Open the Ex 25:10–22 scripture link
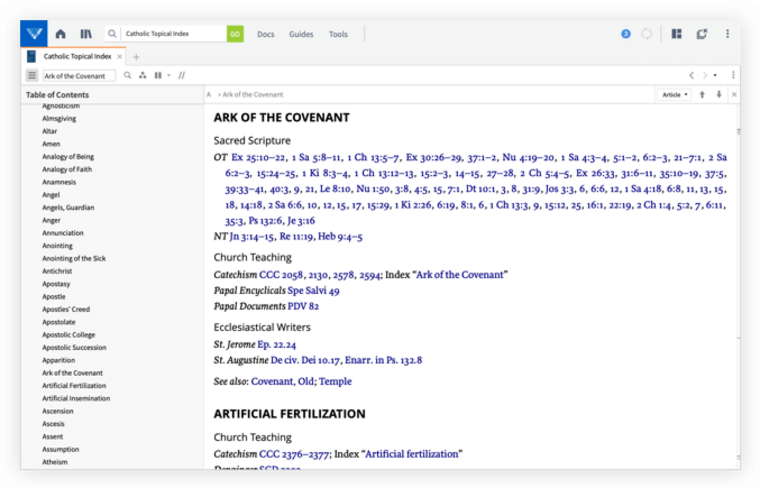Image resolution: width=760 pixels, height=488 pixels. pos(258,157)
